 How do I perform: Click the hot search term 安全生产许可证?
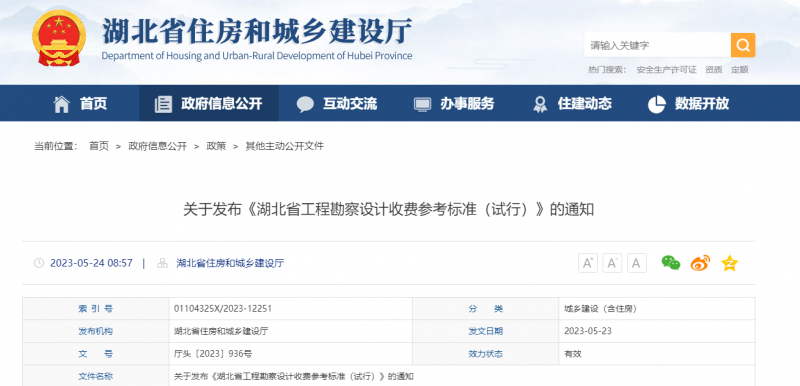666,70
